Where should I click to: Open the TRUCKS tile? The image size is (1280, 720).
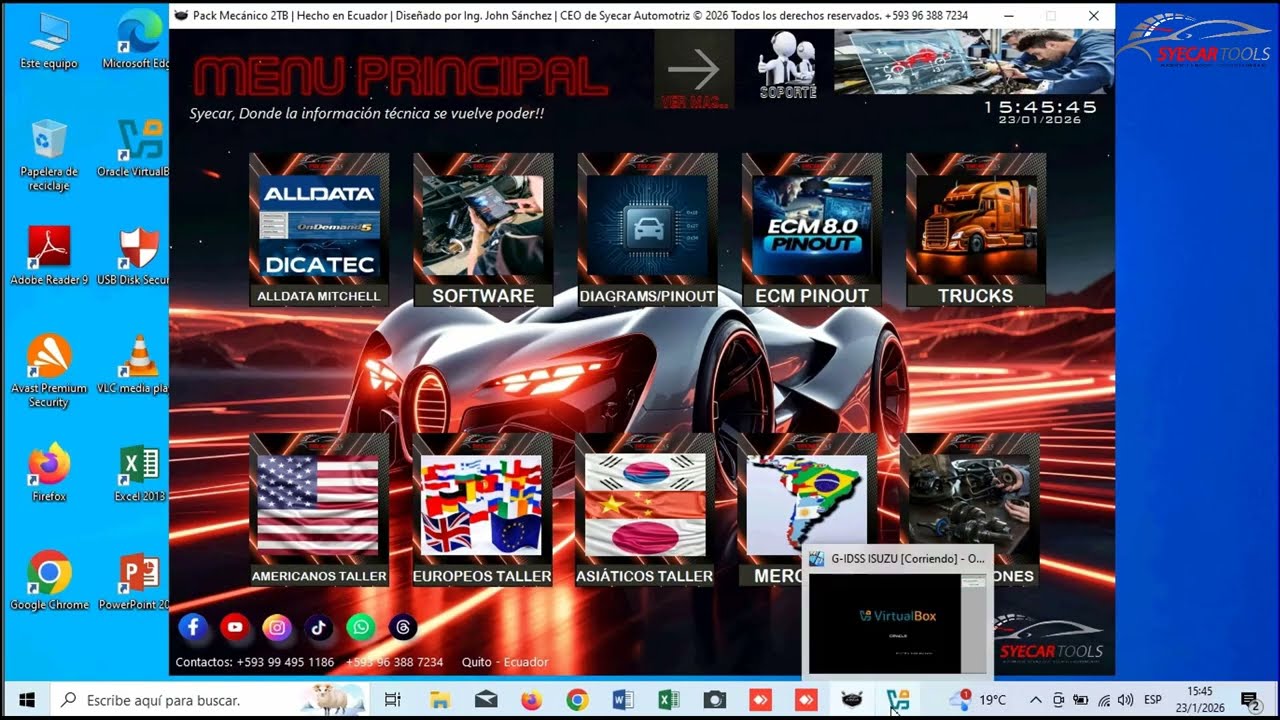pos(976,230)
